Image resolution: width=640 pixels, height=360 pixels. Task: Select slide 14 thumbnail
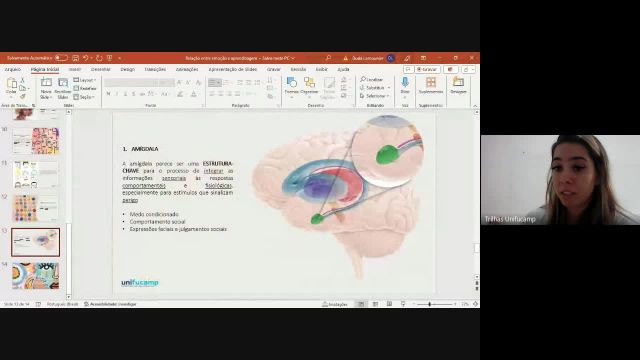click(36, 276)
